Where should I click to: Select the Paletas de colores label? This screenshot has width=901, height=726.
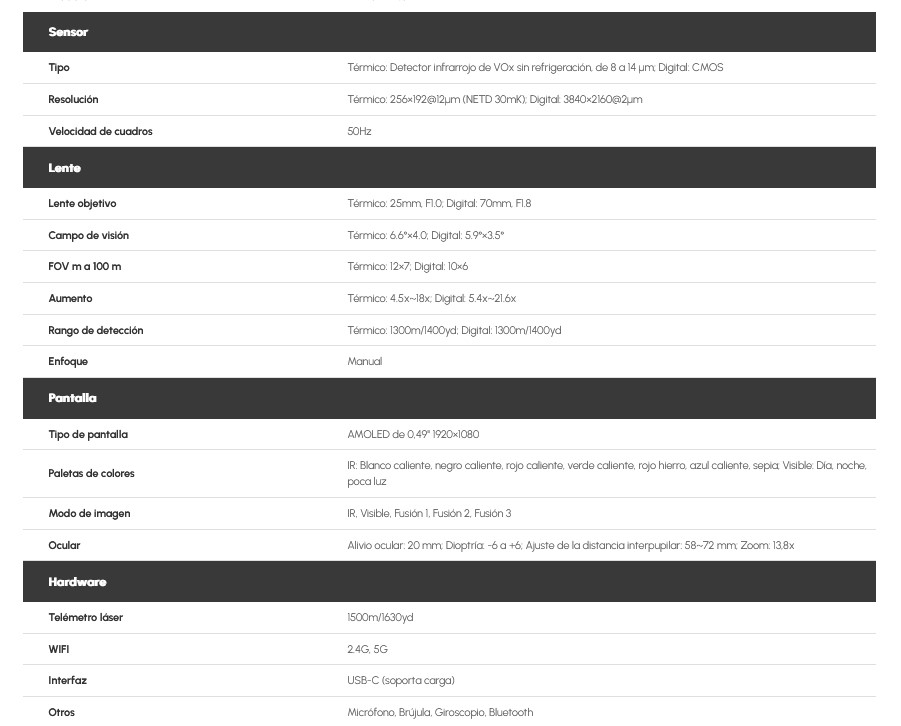point(91,474)
